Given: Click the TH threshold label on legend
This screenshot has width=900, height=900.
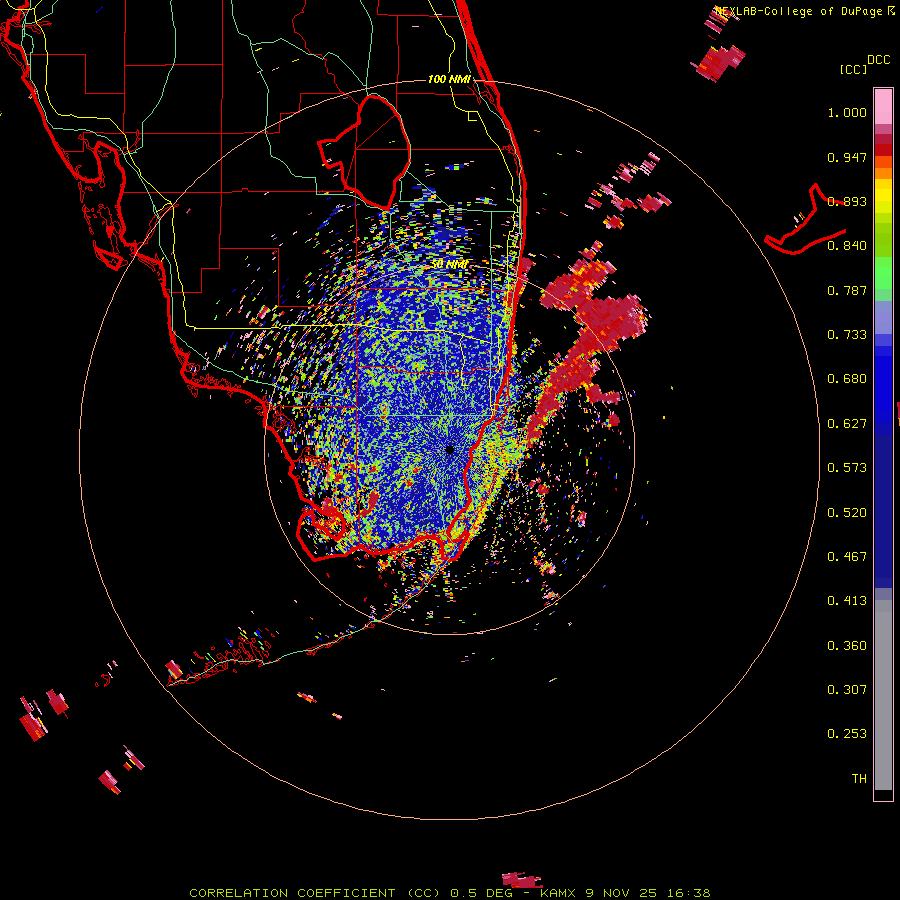Looking at the screenshot, I should point(859,779).
